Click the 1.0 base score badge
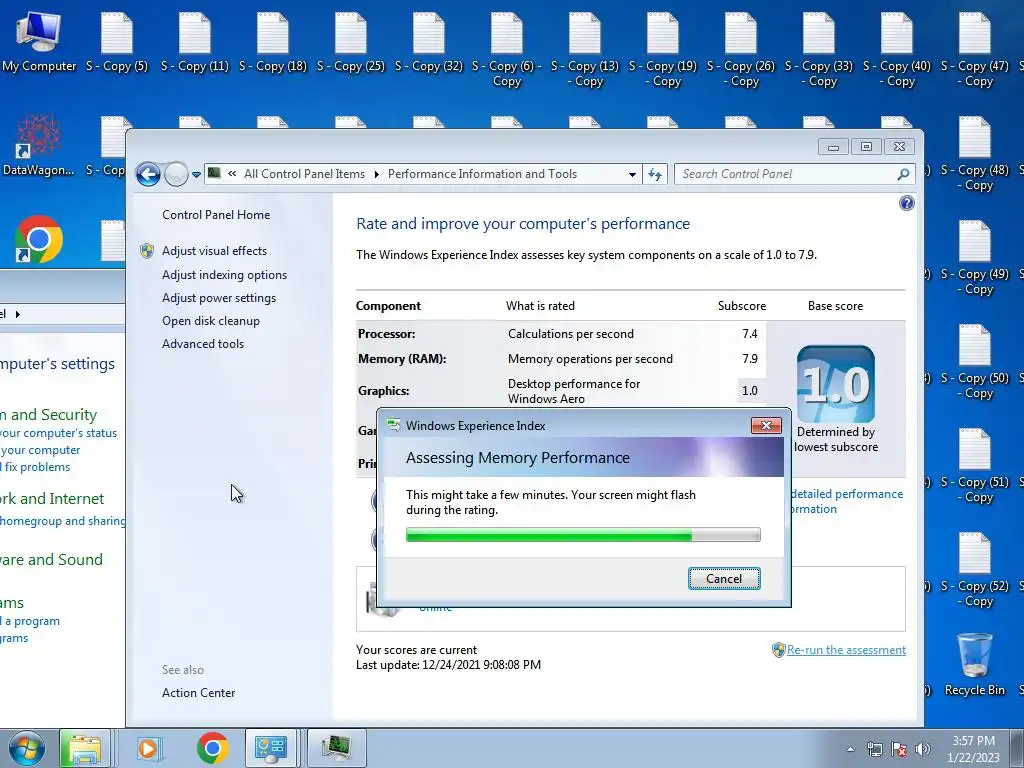The width and height of the screenshot is (1024, 768). tap(836, 384)
